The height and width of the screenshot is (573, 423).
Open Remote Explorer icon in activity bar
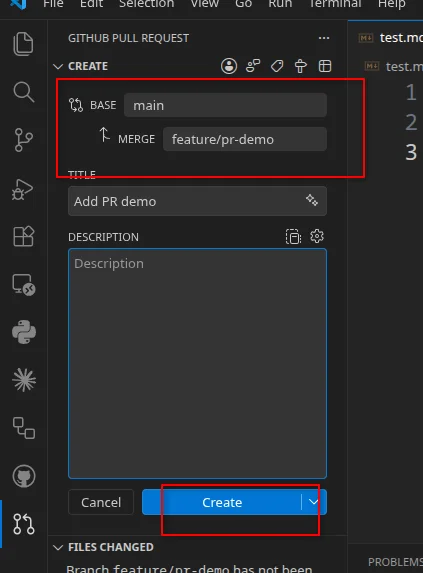point(24,284)
